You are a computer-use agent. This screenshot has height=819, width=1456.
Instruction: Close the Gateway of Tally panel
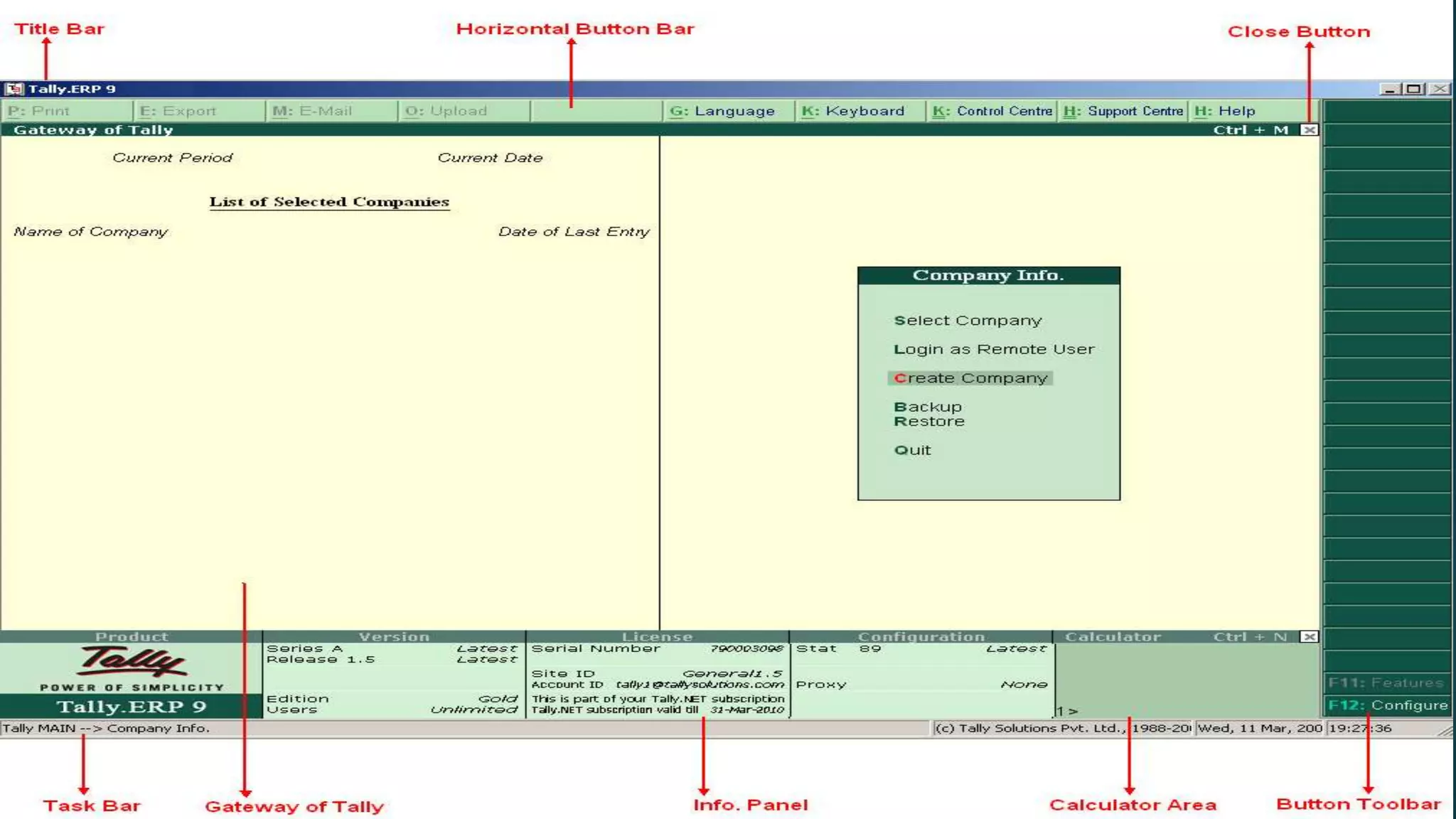(1309, 130)
